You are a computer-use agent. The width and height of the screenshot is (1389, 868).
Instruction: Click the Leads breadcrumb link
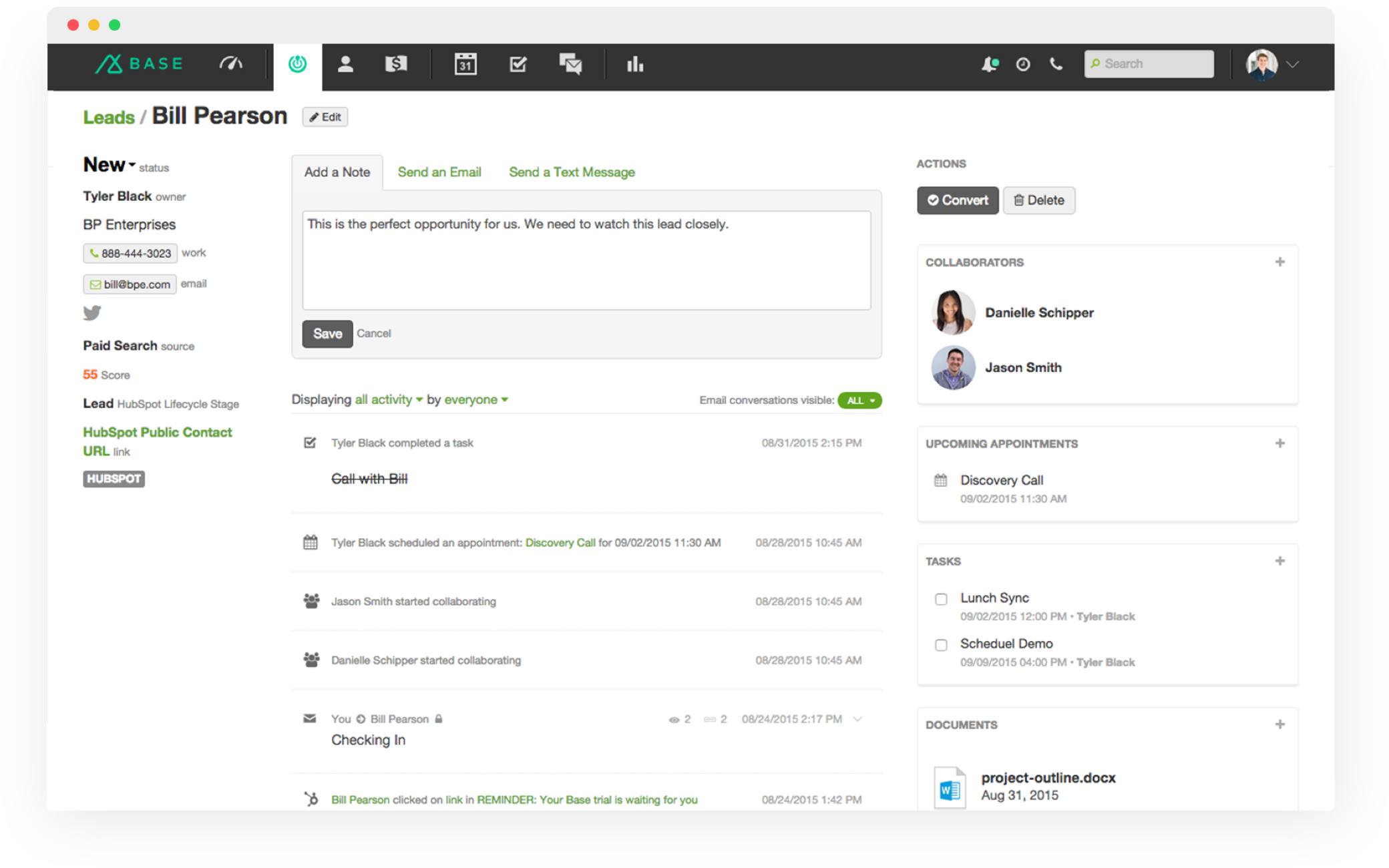(109, 118)
